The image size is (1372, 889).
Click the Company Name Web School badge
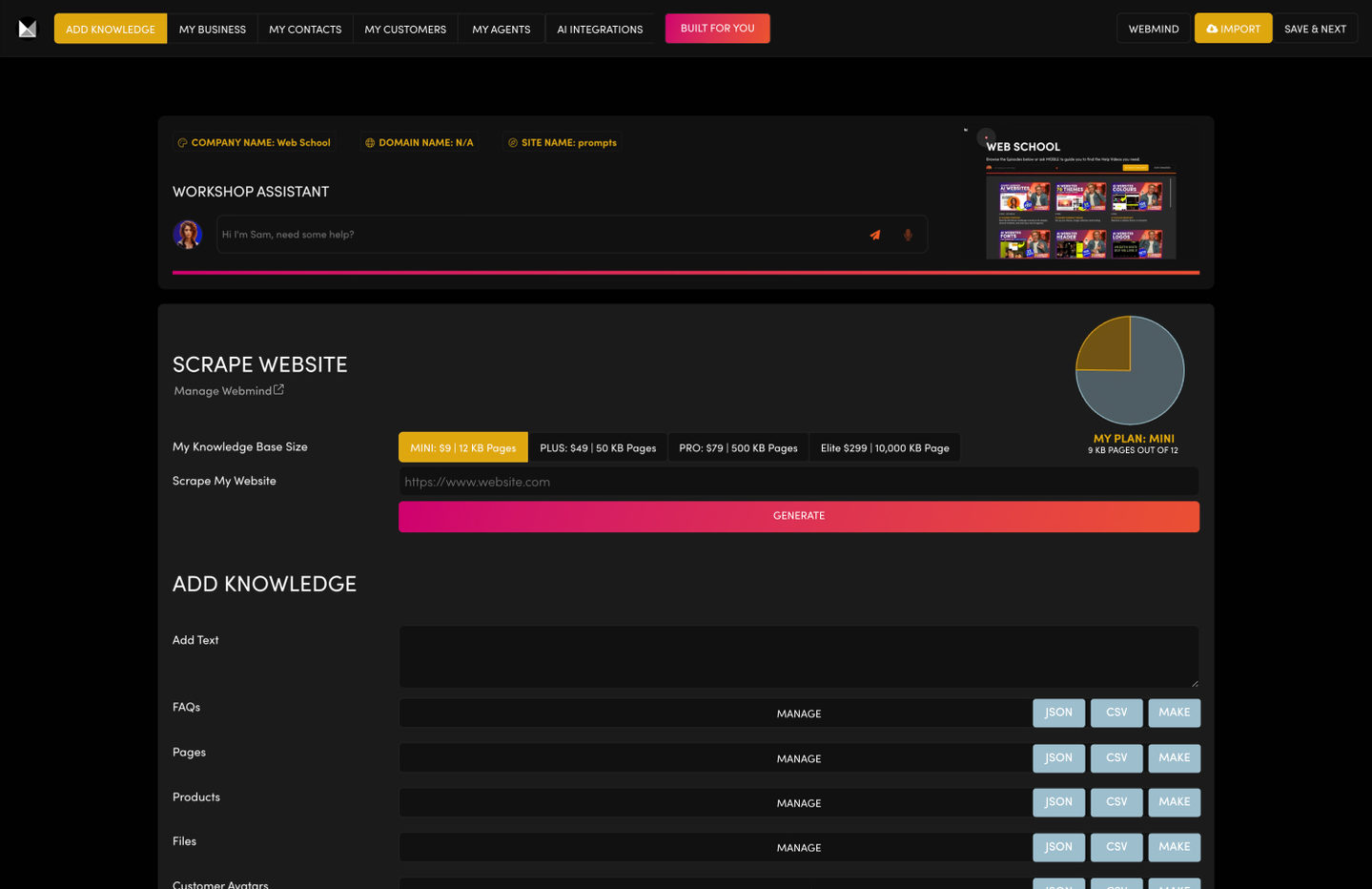coord(254,143)
